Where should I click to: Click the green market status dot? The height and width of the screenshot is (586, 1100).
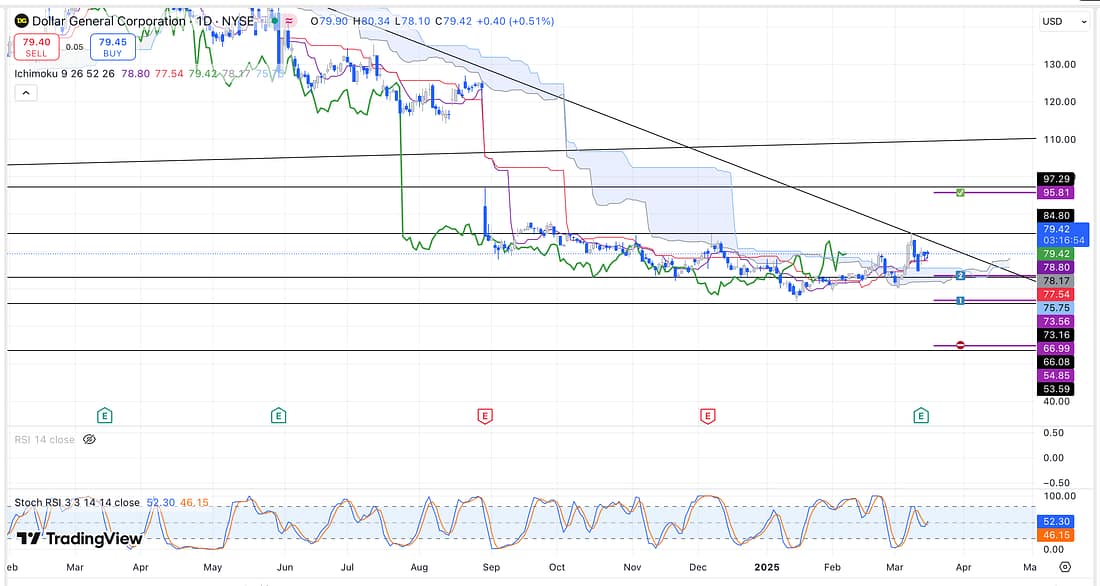273,20
